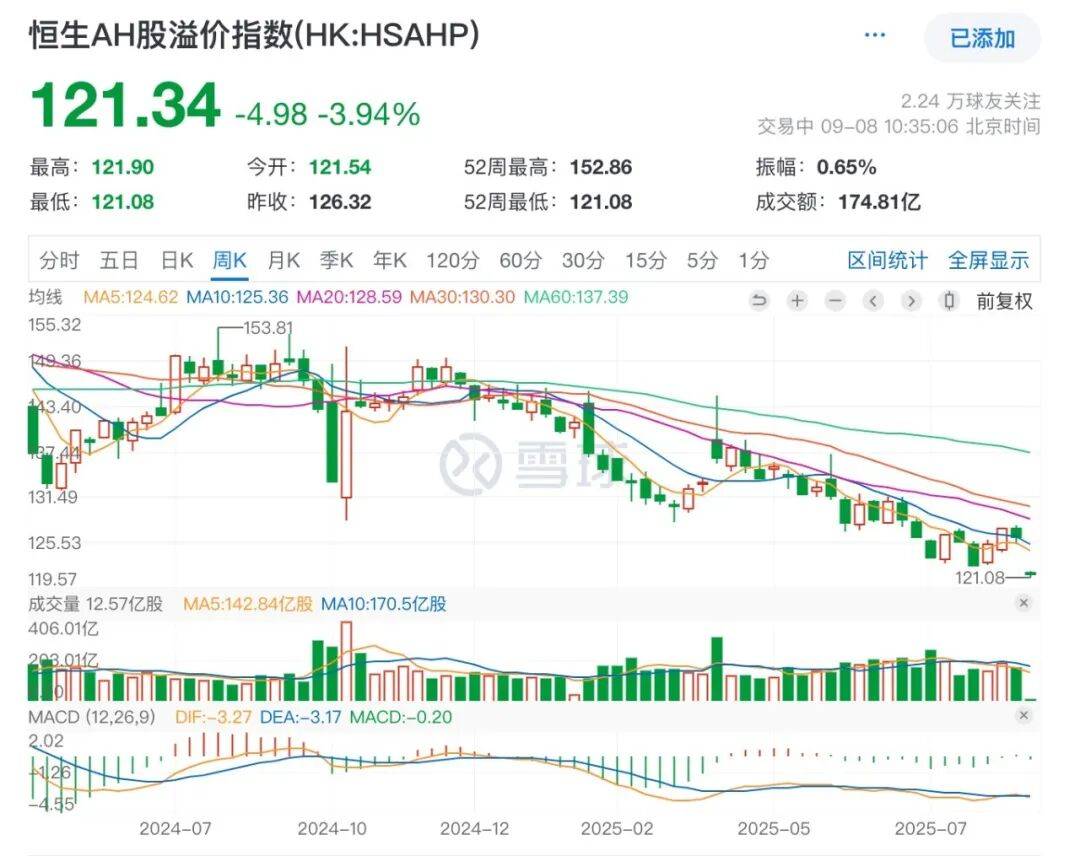This screenshot has width=1080, height=856.
Task: Zoom in on the chart with the plus icon
Action: (x=796, y=300)
